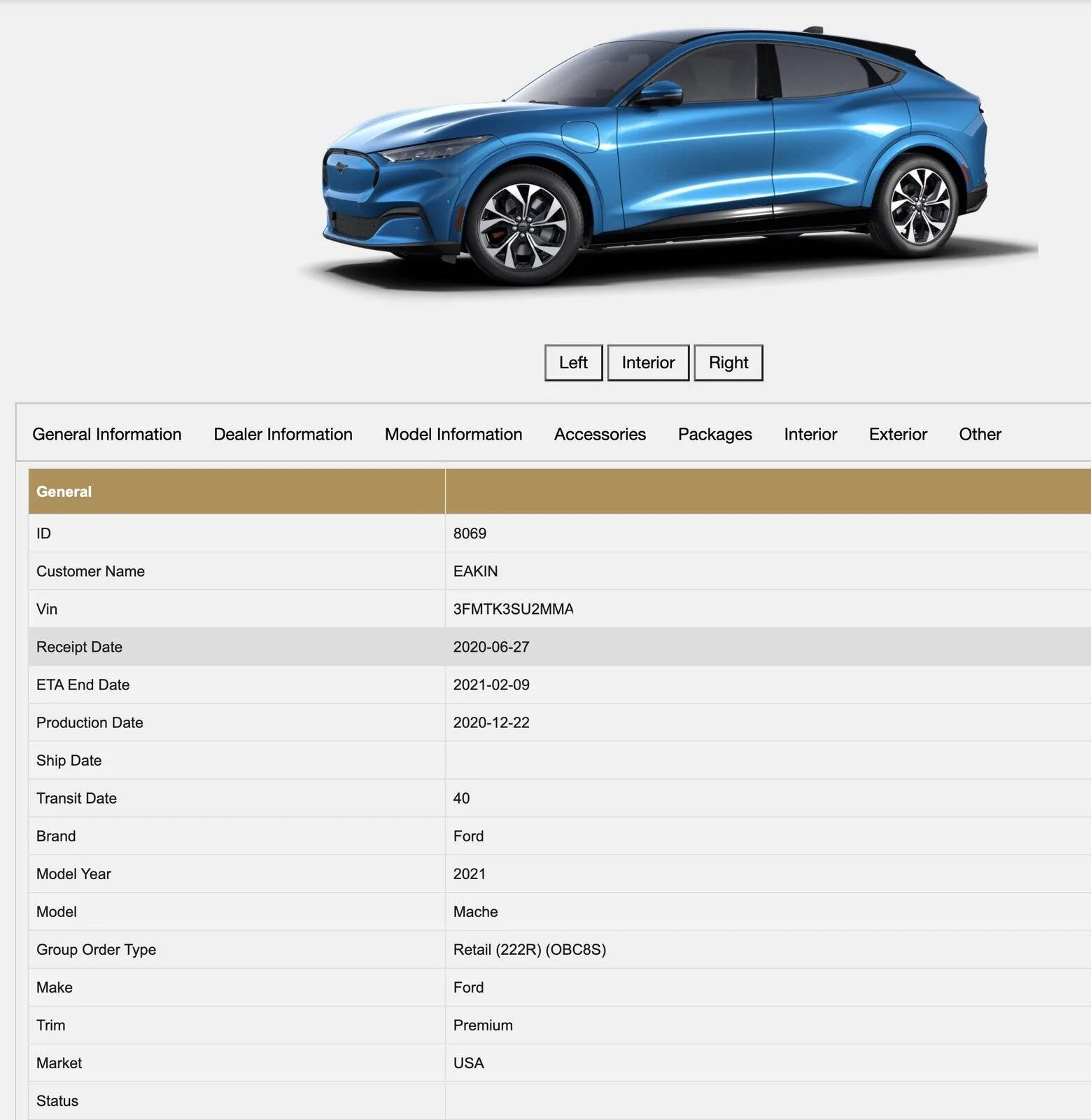Viewport: 1091px width, 1120px height.
Task: Open the General Information tab
Action: (x=107, y=434)
